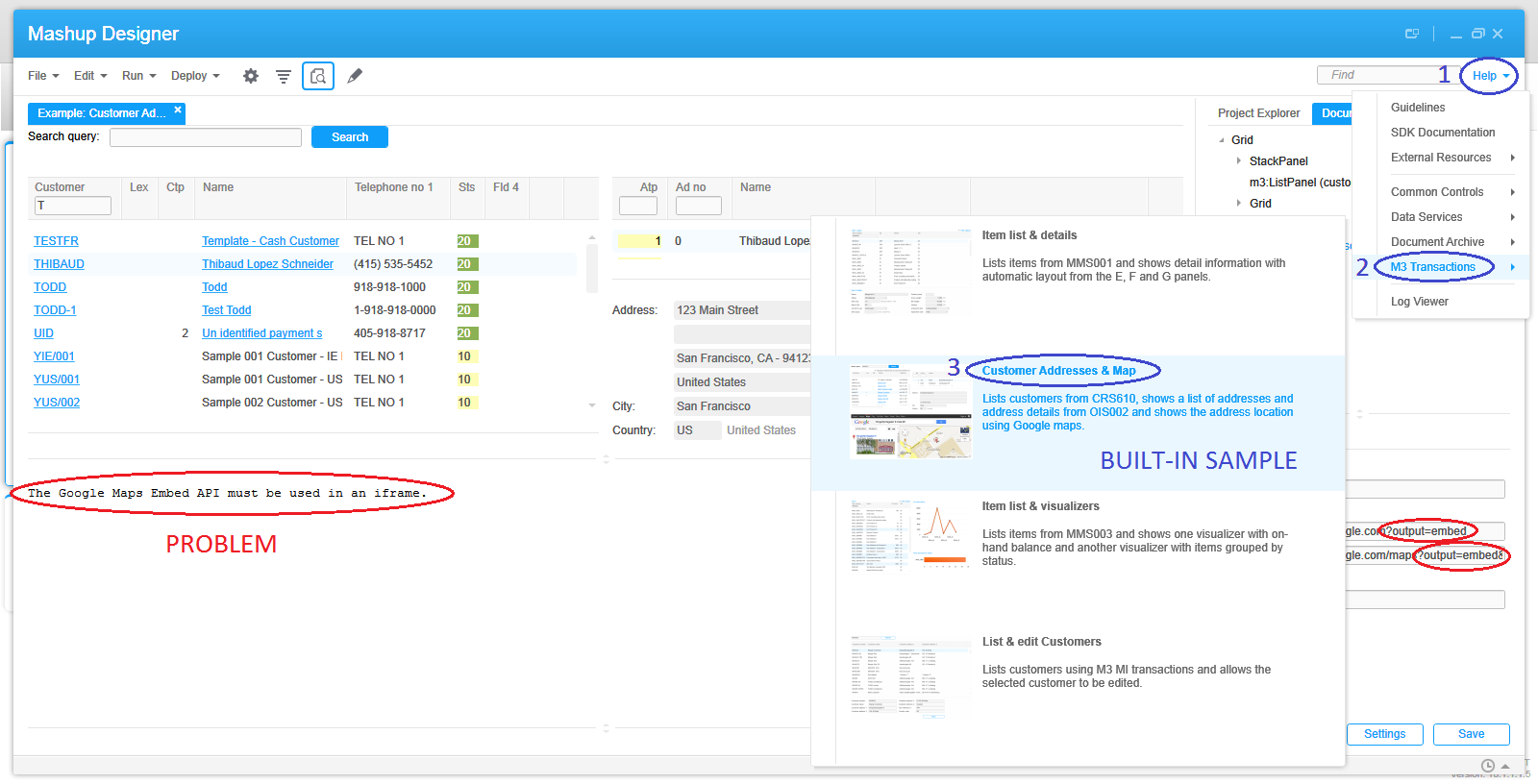Select the pencil edit icon

(x=355, y=76)
